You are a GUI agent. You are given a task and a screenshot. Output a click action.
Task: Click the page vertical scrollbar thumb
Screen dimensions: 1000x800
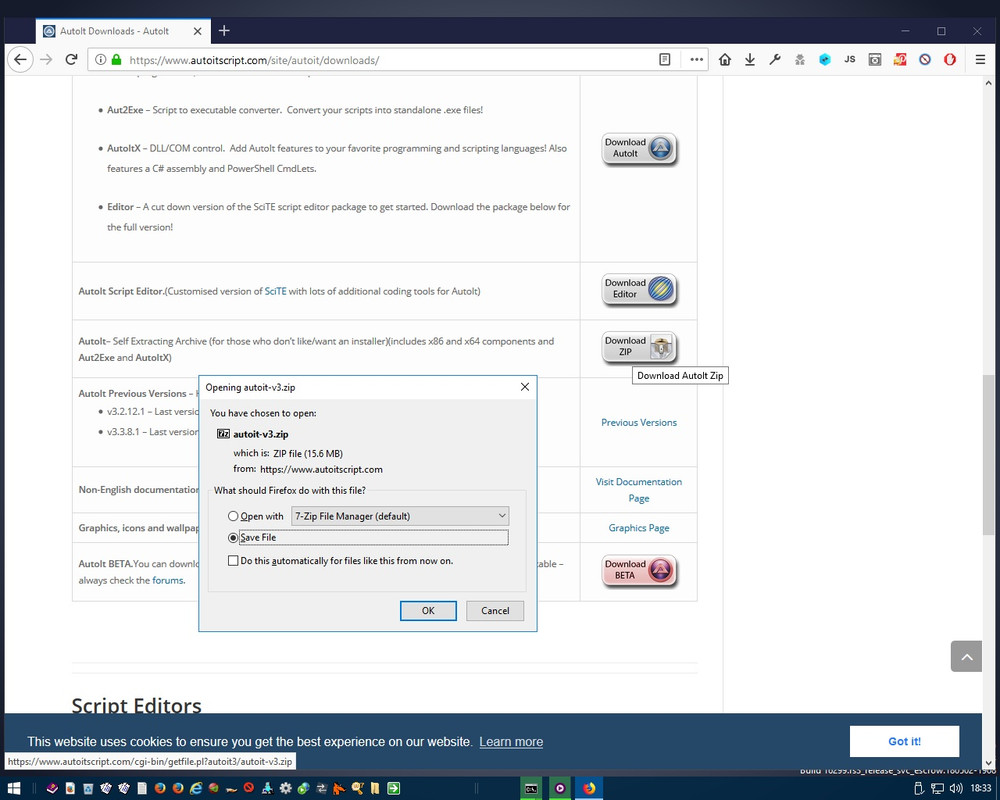coord(988,454)
